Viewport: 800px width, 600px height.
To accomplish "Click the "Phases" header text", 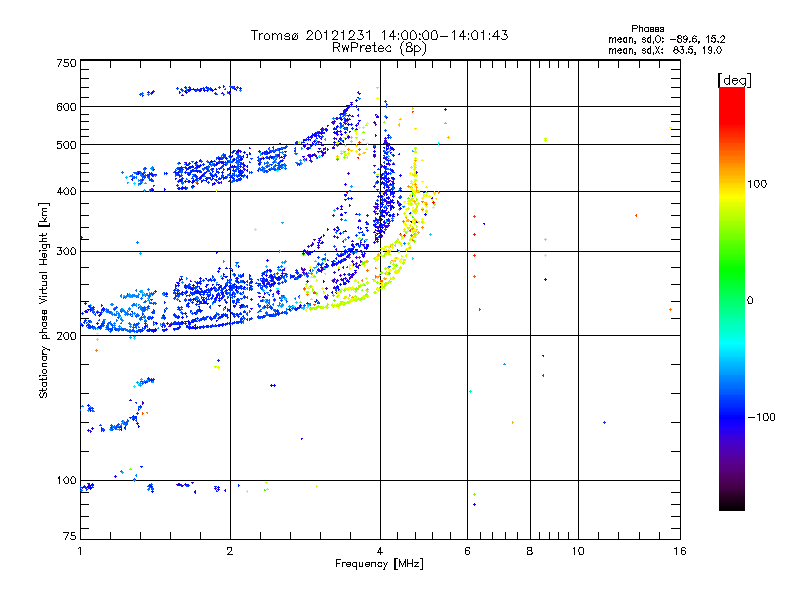I will [x=647, y=29].
